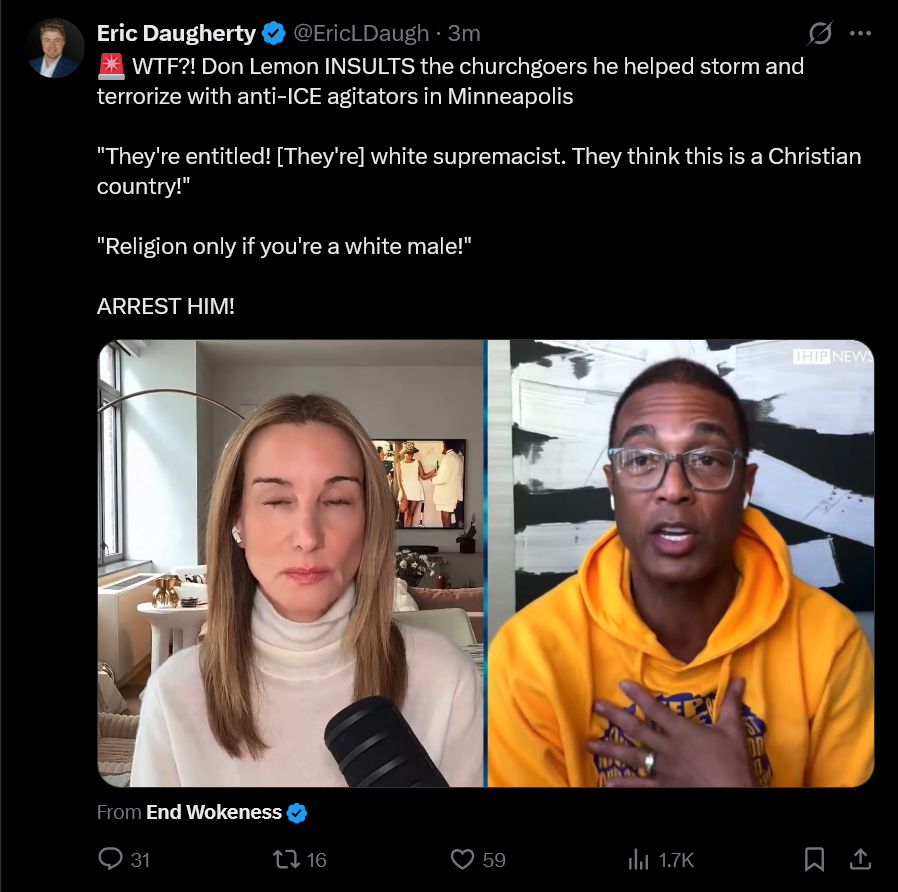Open the three-dot more options menu
The image size is (898, 892).
(860, 33)
